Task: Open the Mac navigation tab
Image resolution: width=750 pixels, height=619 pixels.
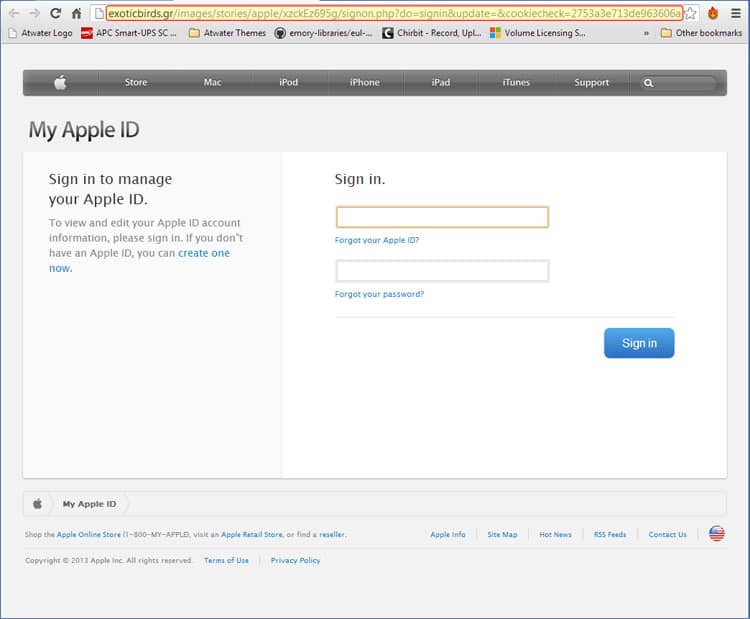Action: pos(212,82)
